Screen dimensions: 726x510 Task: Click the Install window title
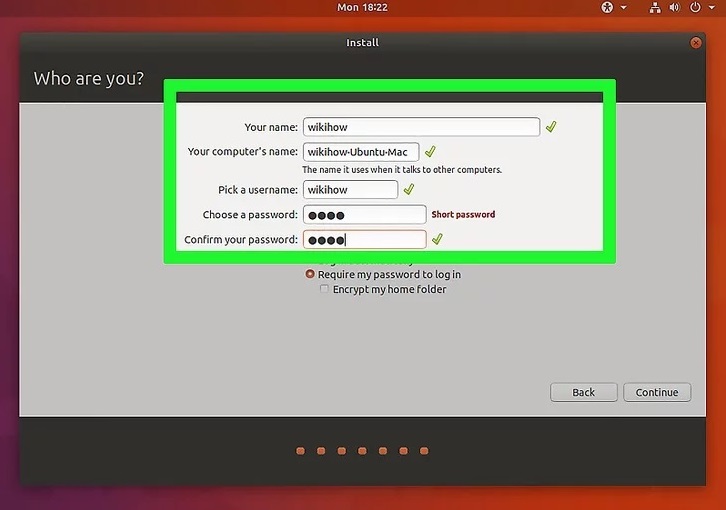[363, 43]
